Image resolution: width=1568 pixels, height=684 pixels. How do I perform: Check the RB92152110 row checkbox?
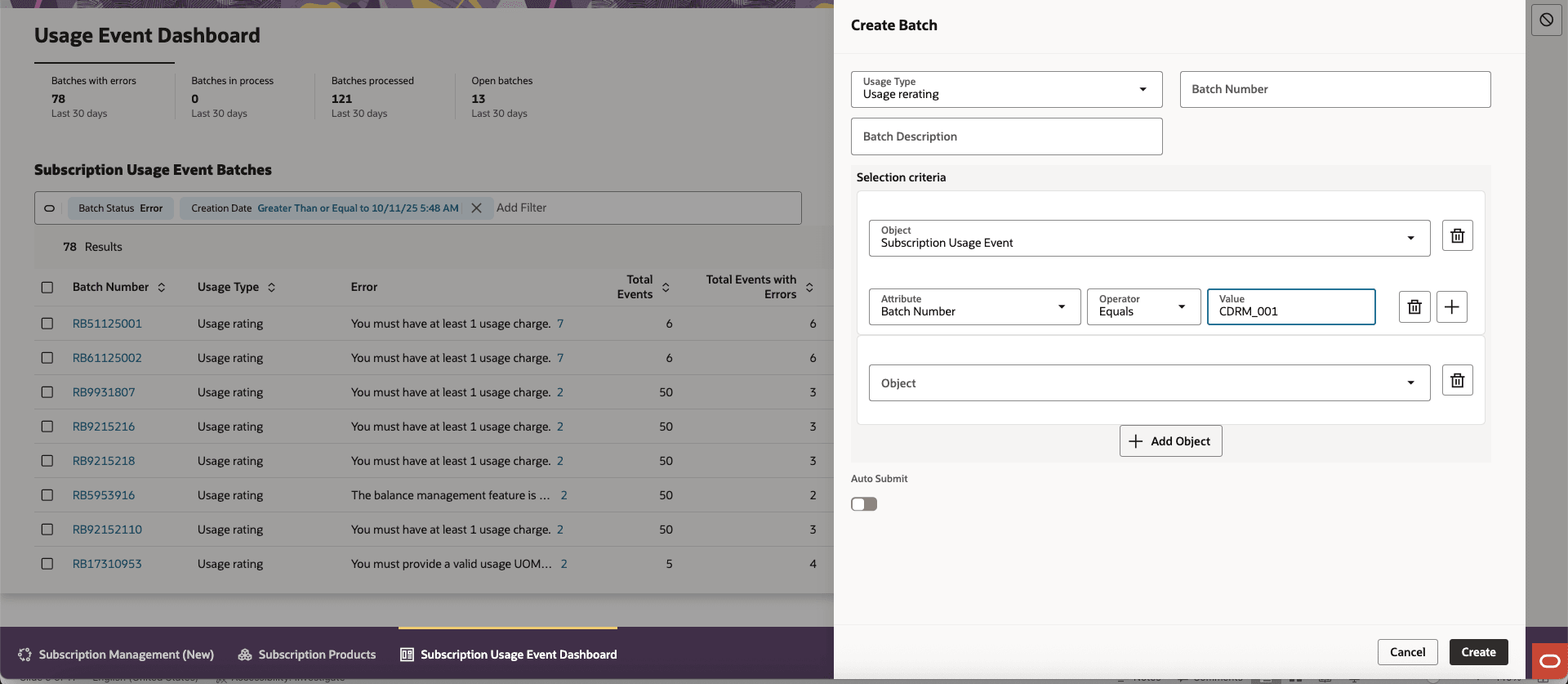[47, 530]
